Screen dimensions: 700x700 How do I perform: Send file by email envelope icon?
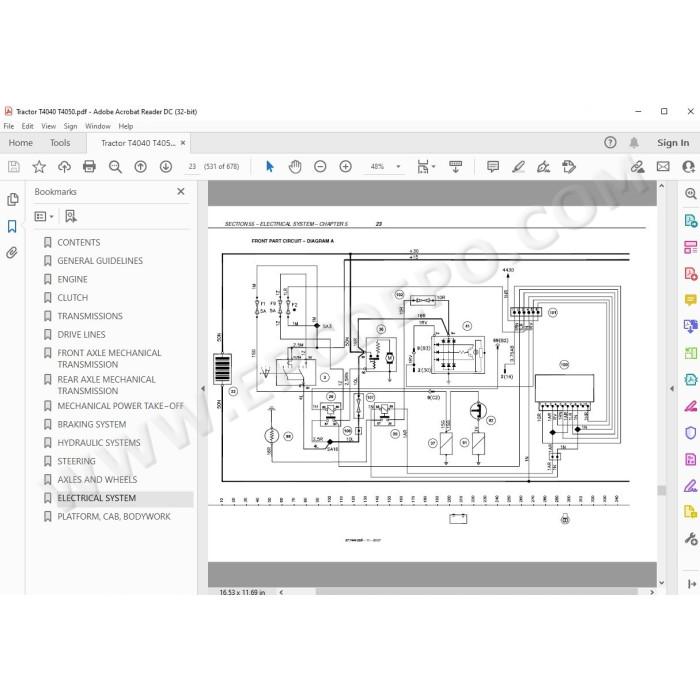click(663, 167)
